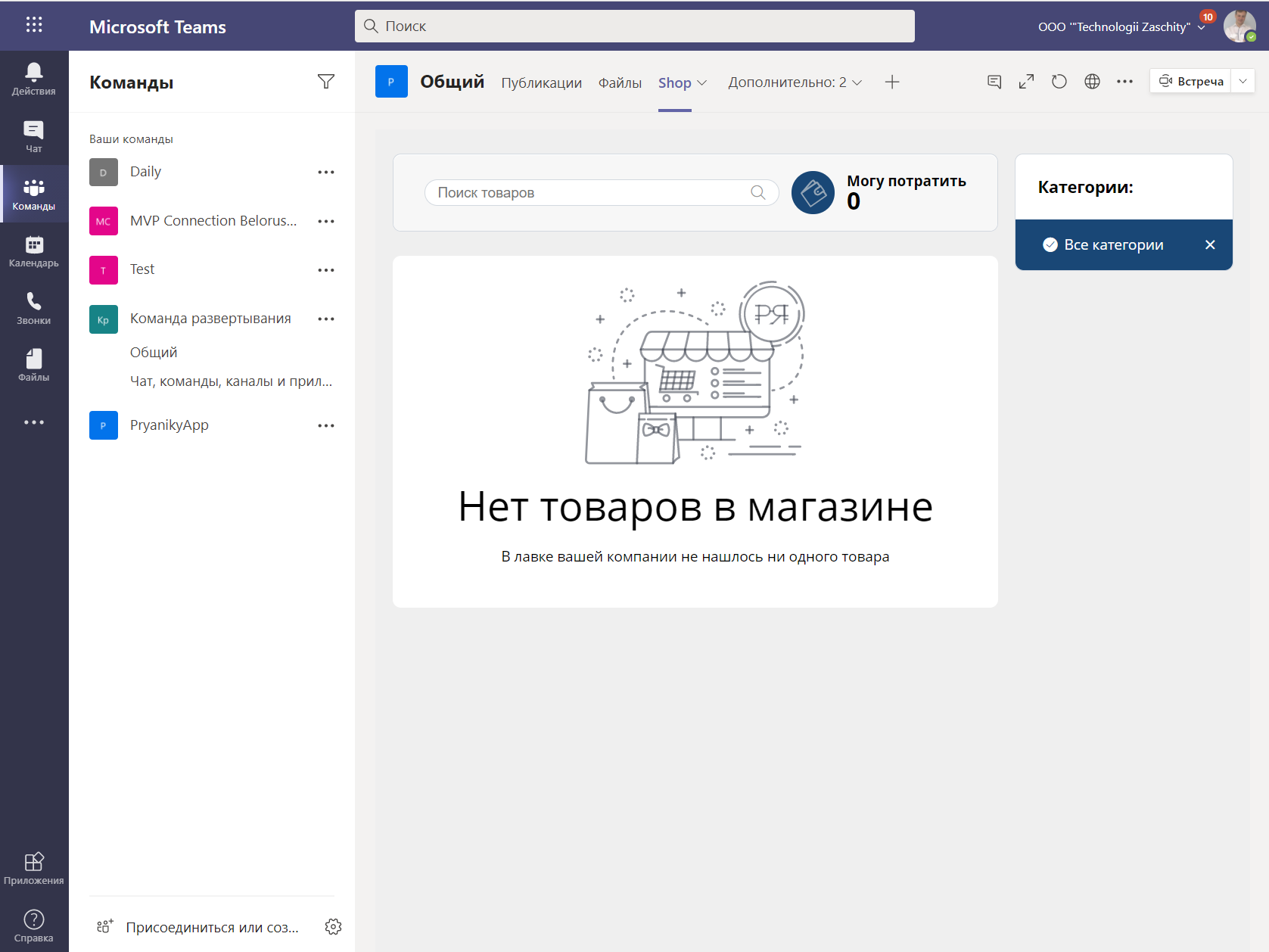The width and height of the screenshot is (1269, 952).
Task: Click the Могу потратить balance text
Action: pos(907,181)
